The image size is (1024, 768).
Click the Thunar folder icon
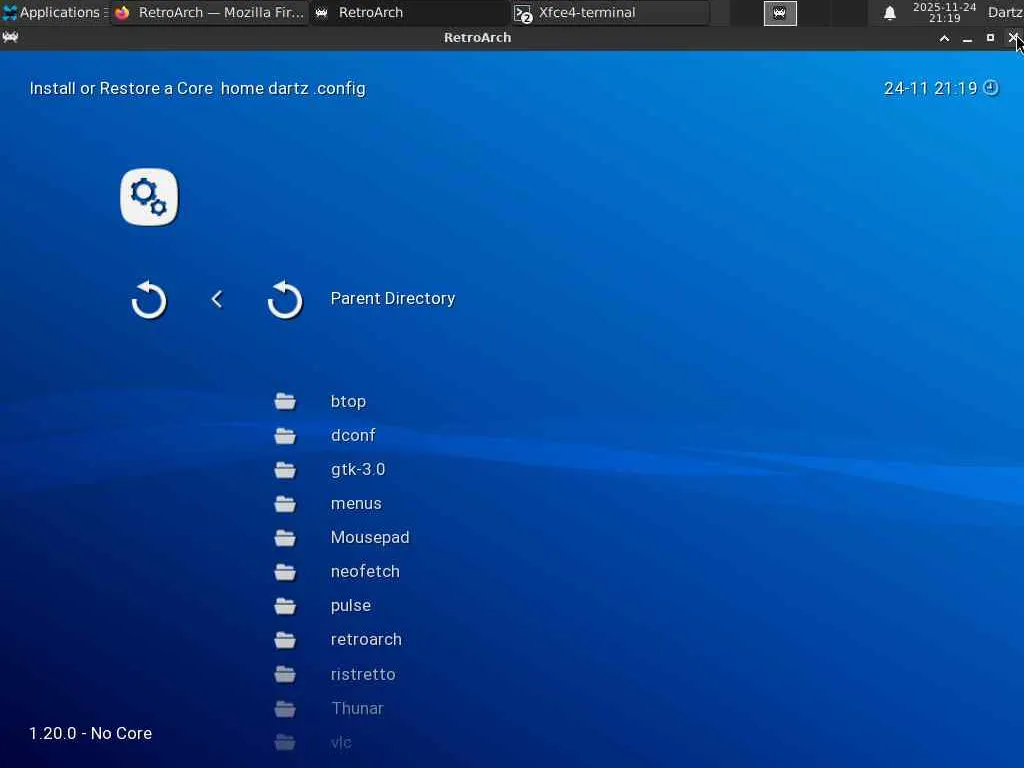tap(285, 709)
